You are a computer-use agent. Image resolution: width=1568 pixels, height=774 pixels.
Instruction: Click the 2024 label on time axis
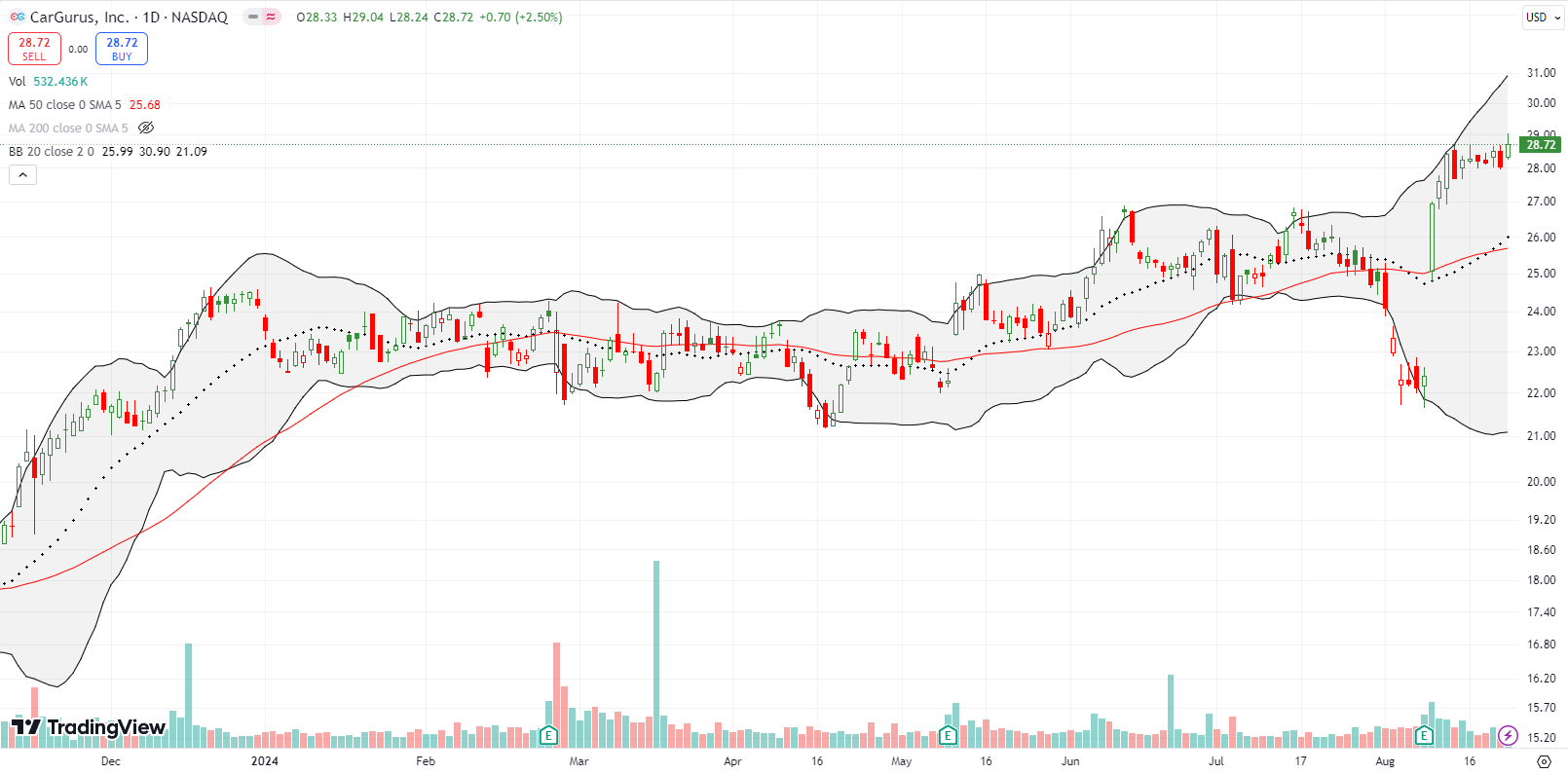265,761
